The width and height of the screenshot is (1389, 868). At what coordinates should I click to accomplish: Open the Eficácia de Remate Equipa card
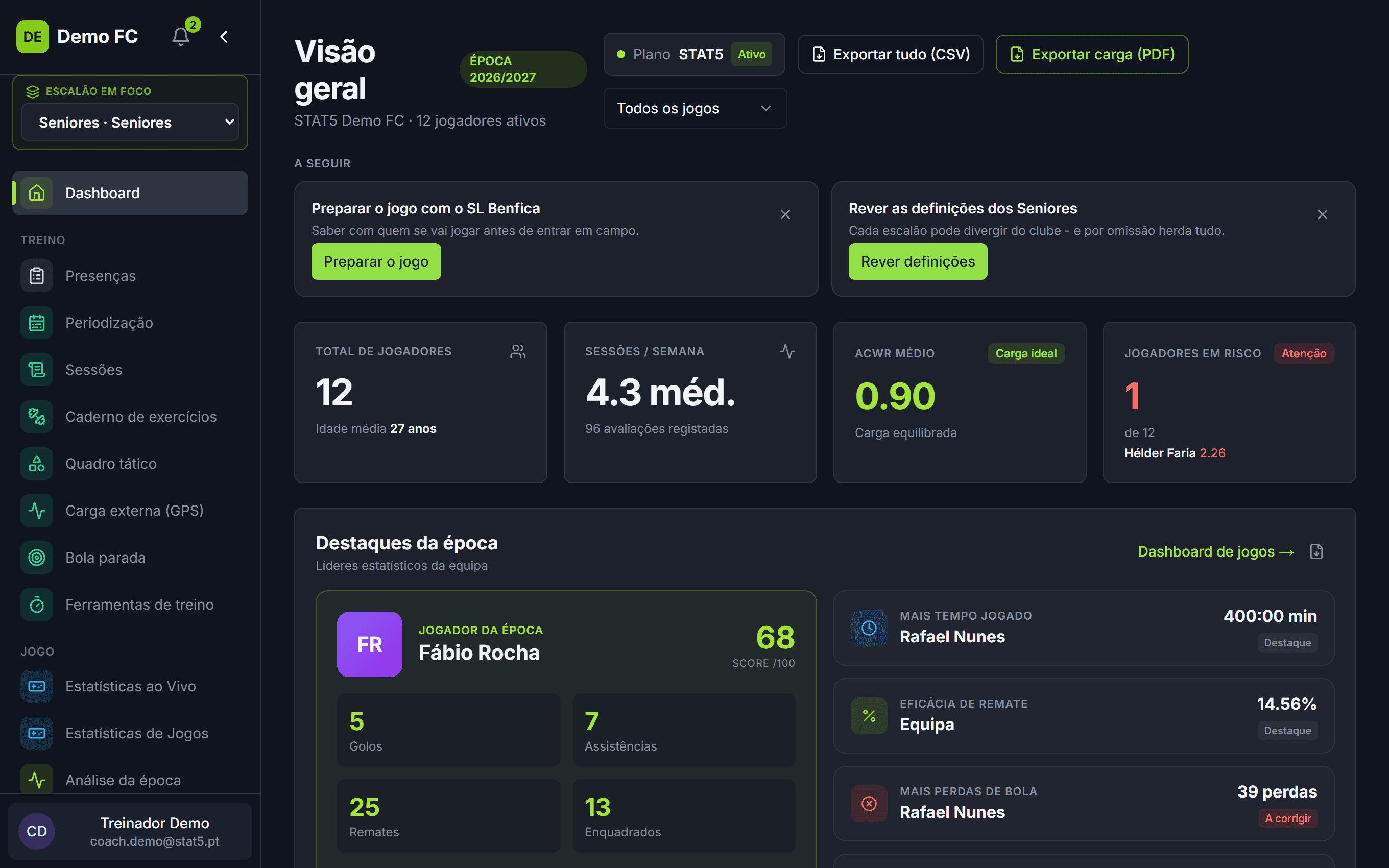click(1084, 716)
